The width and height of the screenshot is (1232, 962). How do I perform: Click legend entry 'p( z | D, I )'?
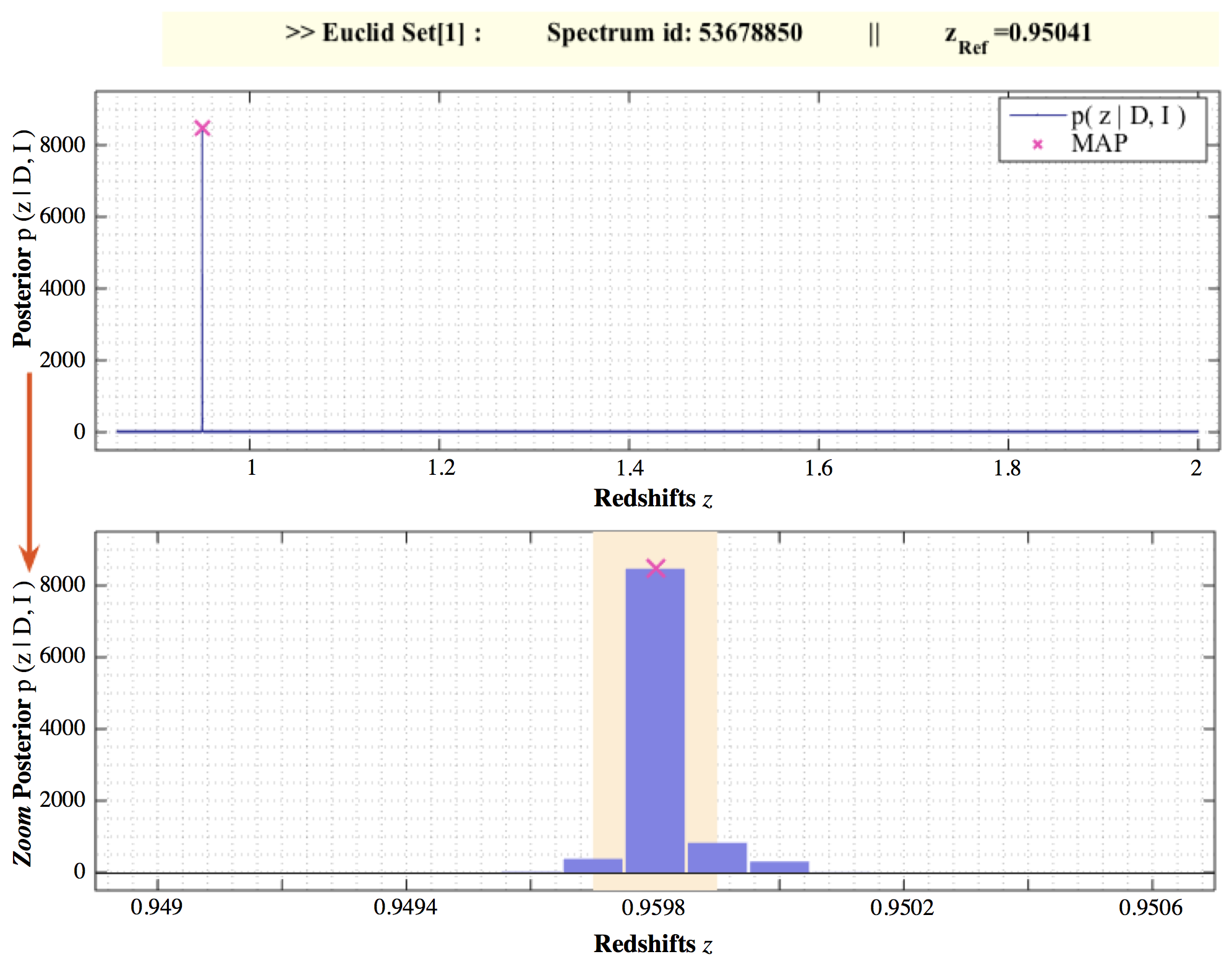tap(1098, 116)
